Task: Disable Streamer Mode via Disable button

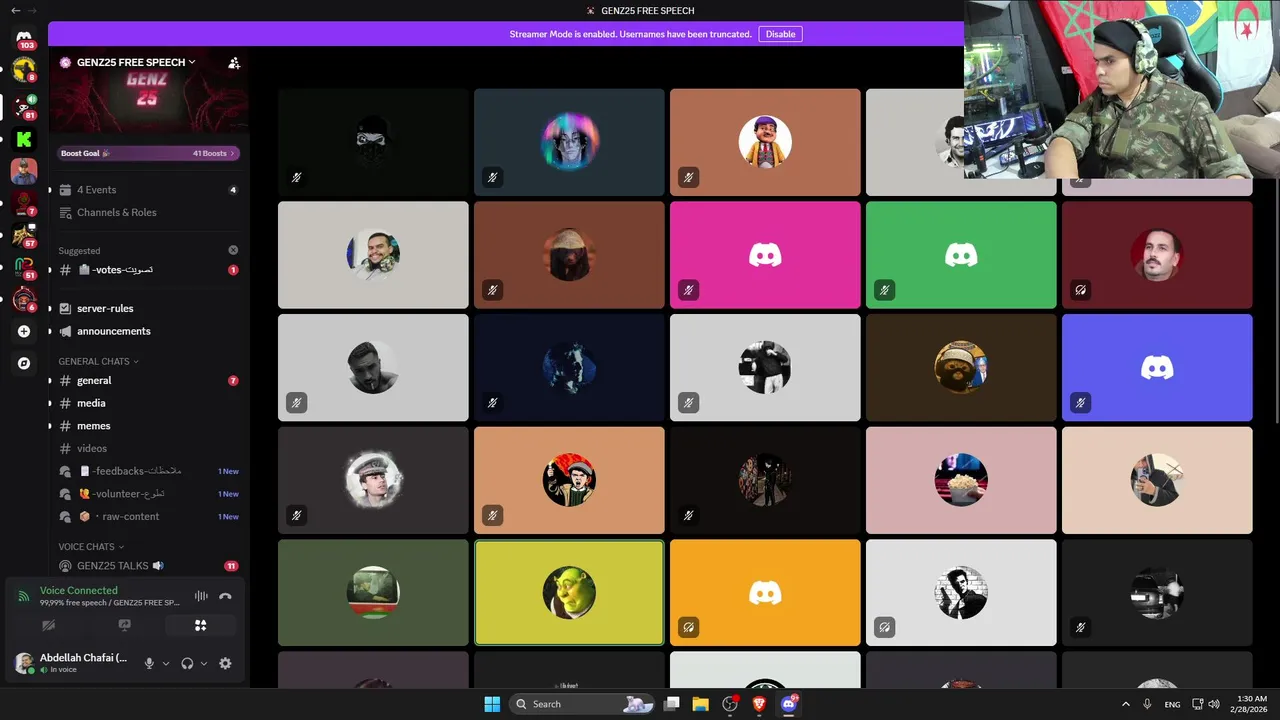Action: coord(780,34)
